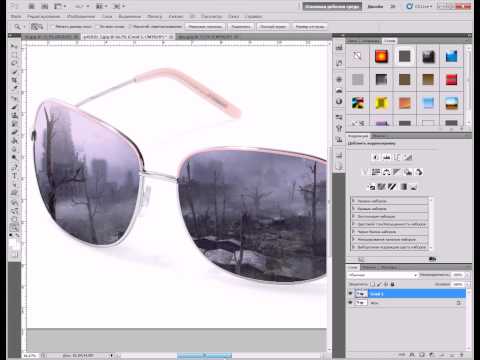Add a Curves adjustment

click(x=397, y=157)
